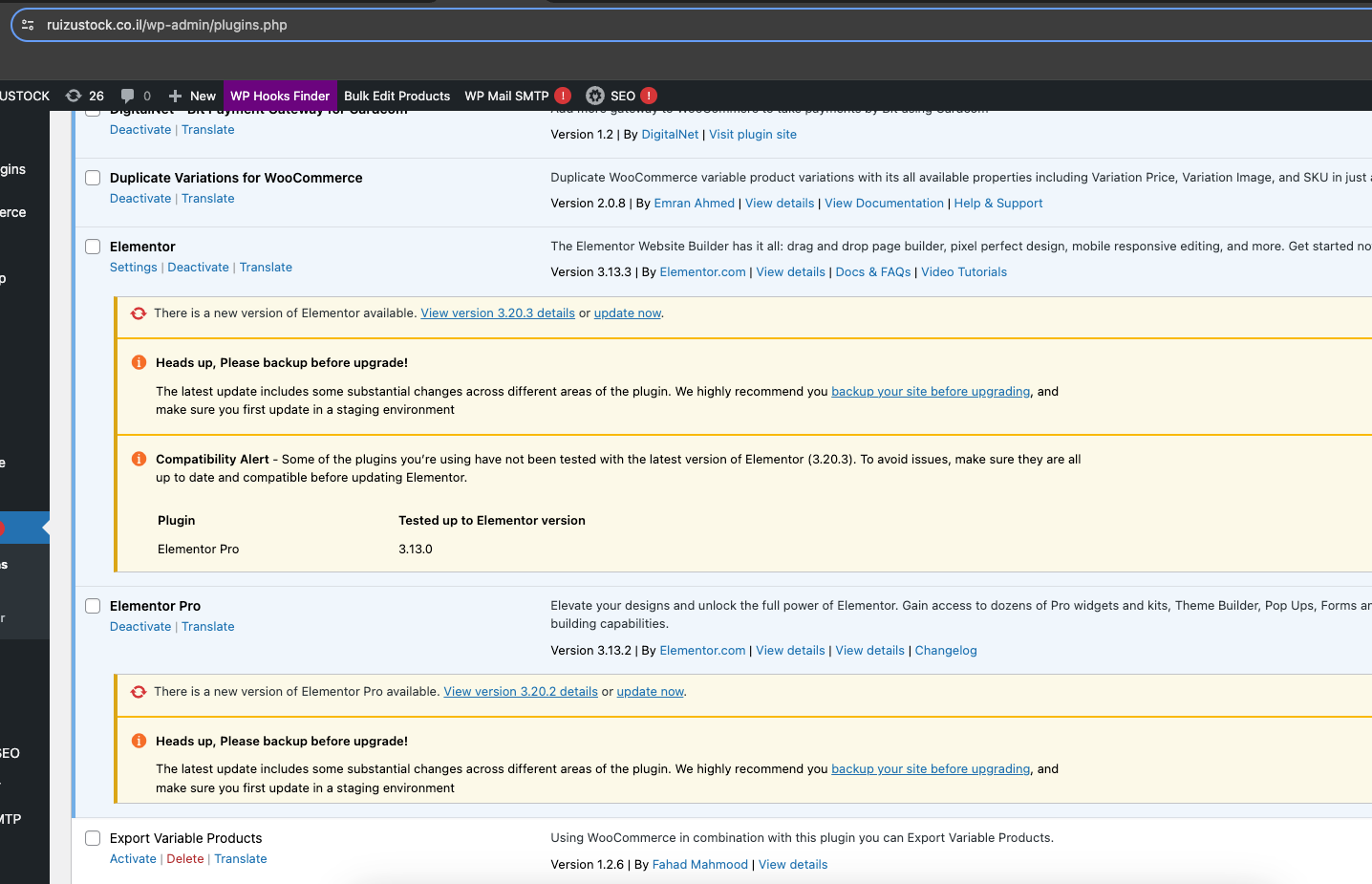The height and width of the screenshot is (884, 1372).
Task: Open WP Hooks Finder menu
Action: 280,96
